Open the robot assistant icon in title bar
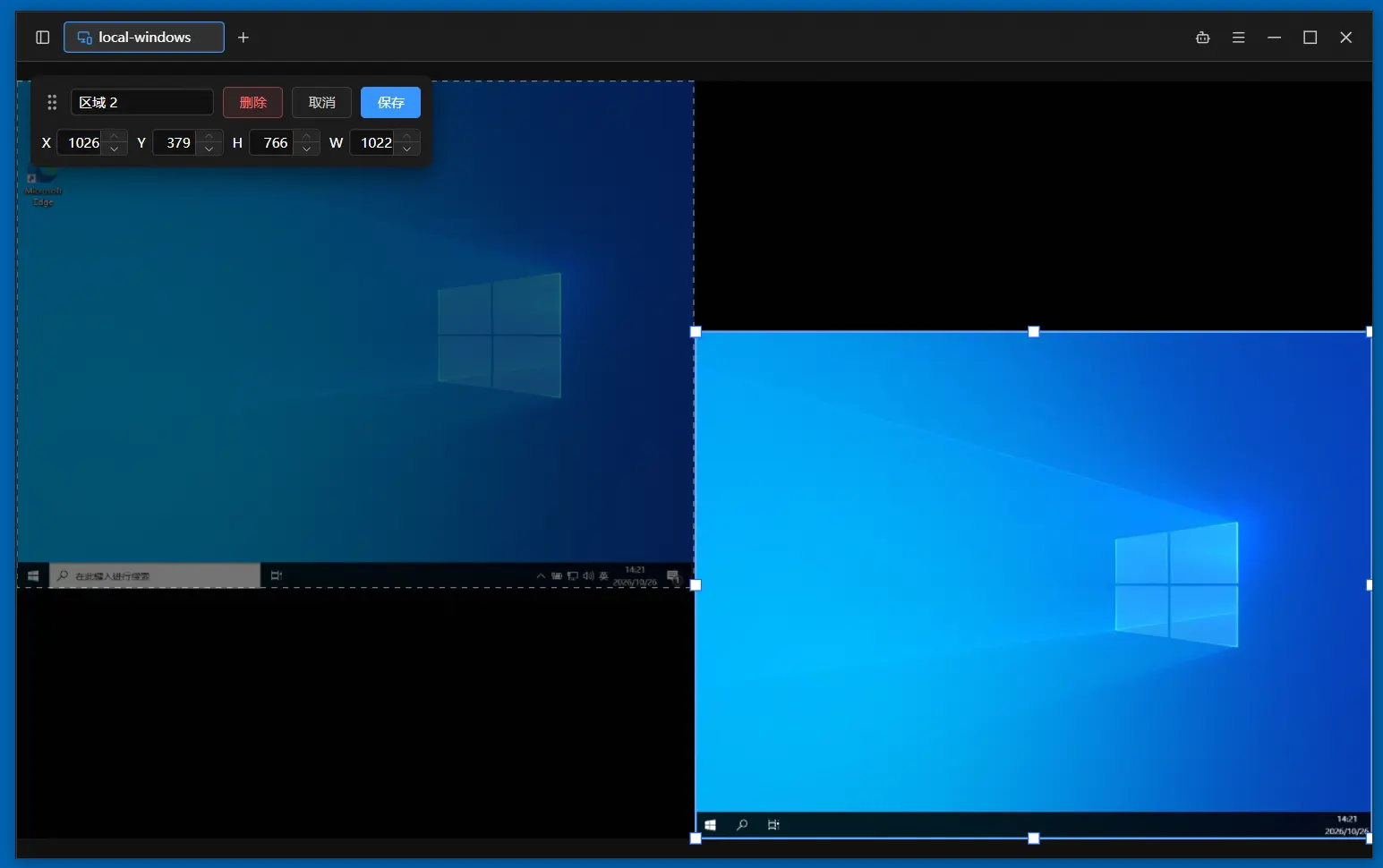Image resolution: width=1383 pixels, height=868 pixels. click(1203, 38)
